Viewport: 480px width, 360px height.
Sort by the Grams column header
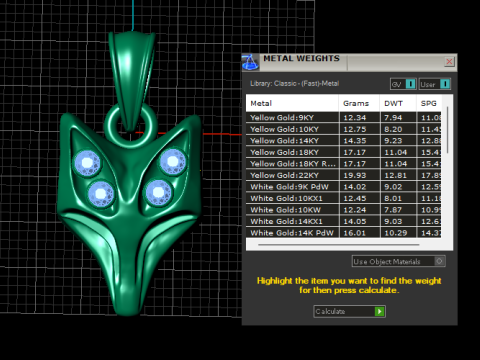[x=359, y=103]
